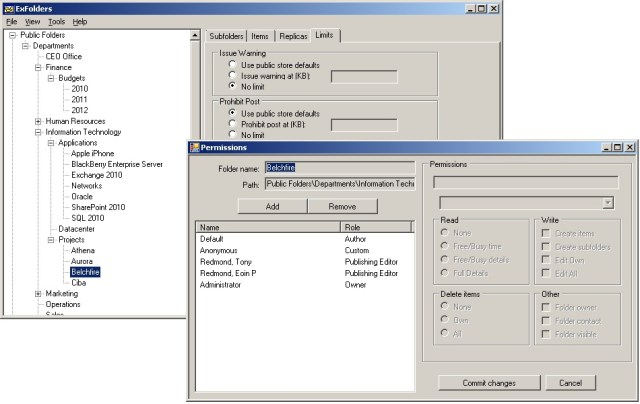
Task: Click the Add button in Permissions
Action: (x=271, y=206)
